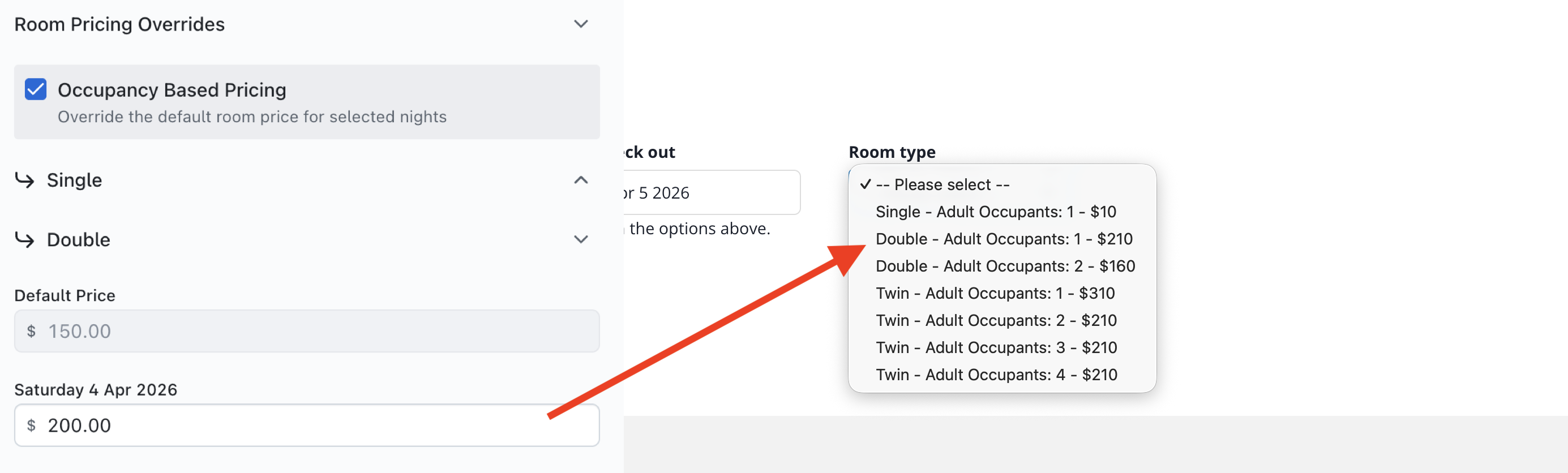
Task: Choose the Please select option
Action: (942, 184)
